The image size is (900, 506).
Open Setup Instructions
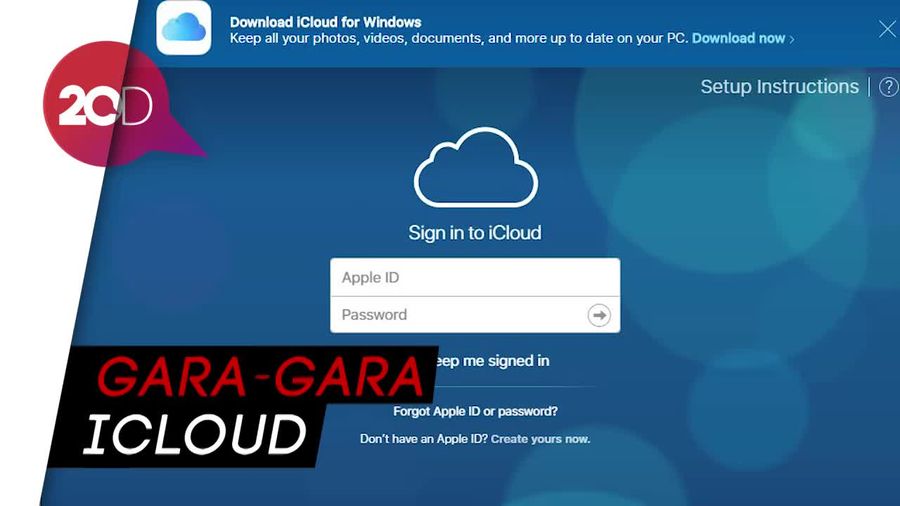pos(779,87)
